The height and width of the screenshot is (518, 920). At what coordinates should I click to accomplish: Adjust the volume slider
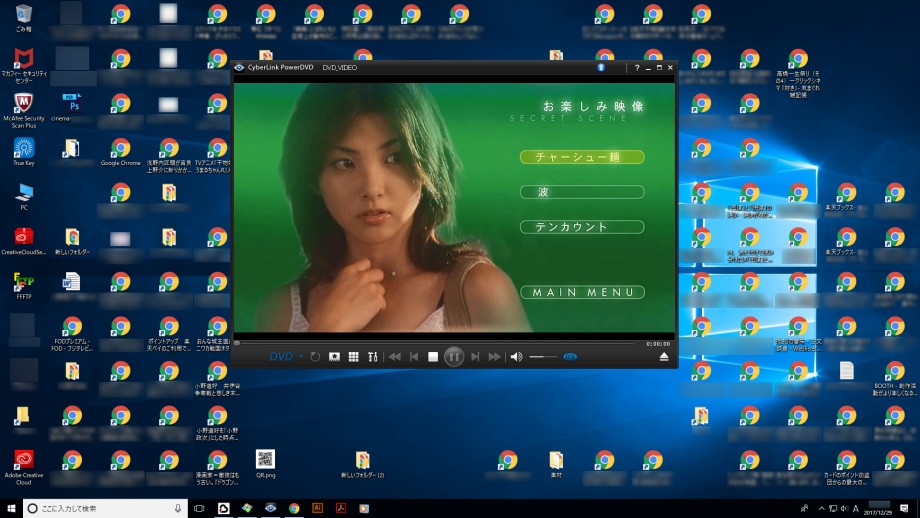(x=543, y=357)
